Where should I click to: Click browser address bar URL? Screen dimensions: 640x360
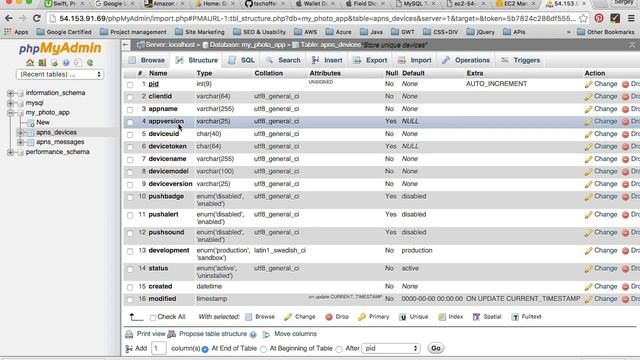pos(317,18)
